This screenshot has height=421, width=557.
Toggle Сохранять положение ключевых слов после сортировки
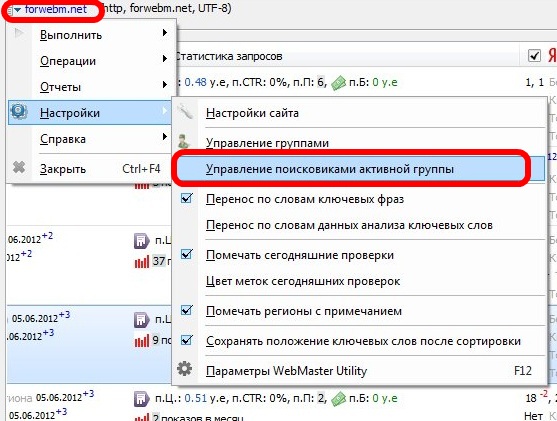click(186, 340)
